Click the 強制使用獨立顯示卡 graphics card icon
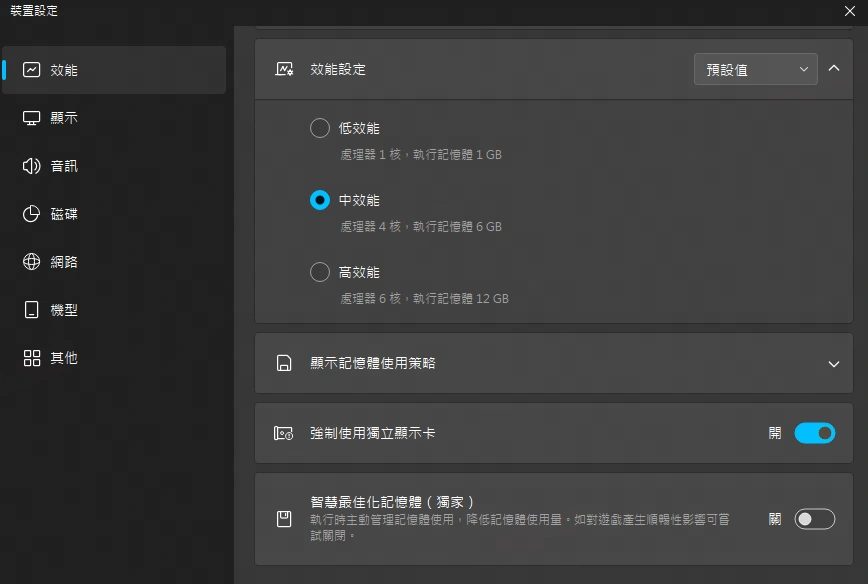This screenshot has width=868, height=584. 284,434
